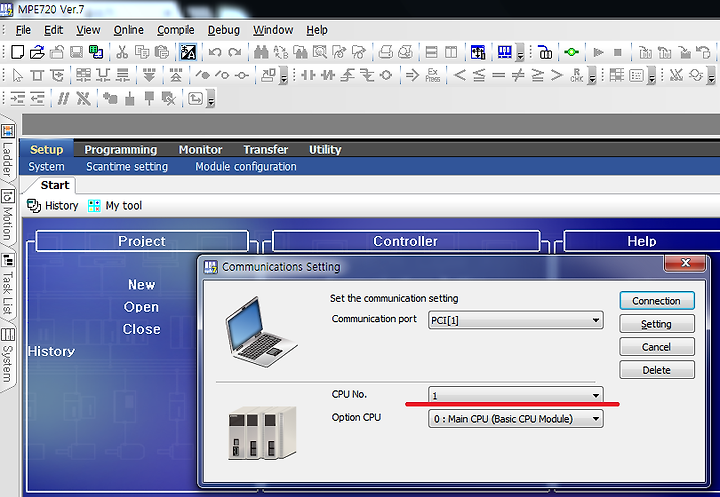Click New under Project
The image size is (720, 497).
(141, 285)
